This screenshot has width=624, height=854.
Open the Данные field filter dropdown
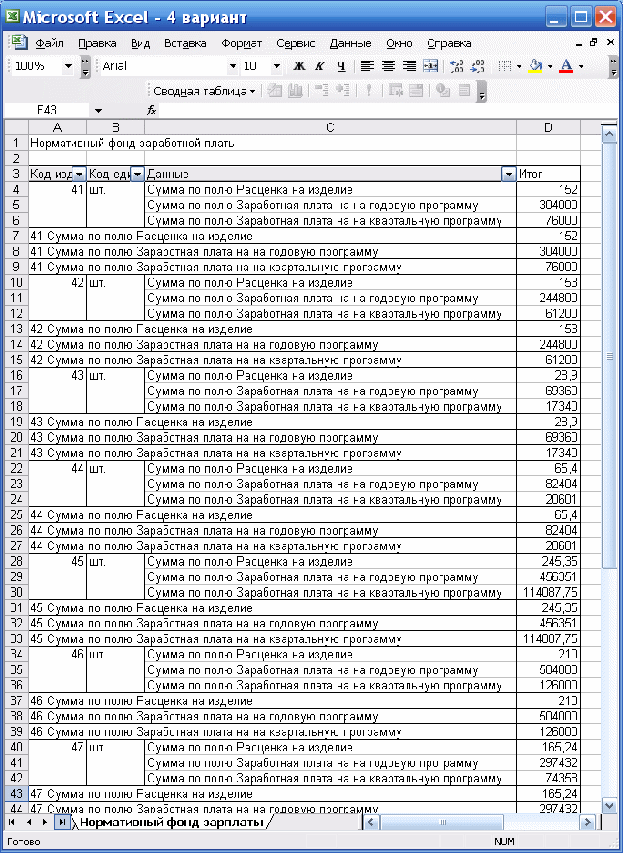tap(509, 174)
